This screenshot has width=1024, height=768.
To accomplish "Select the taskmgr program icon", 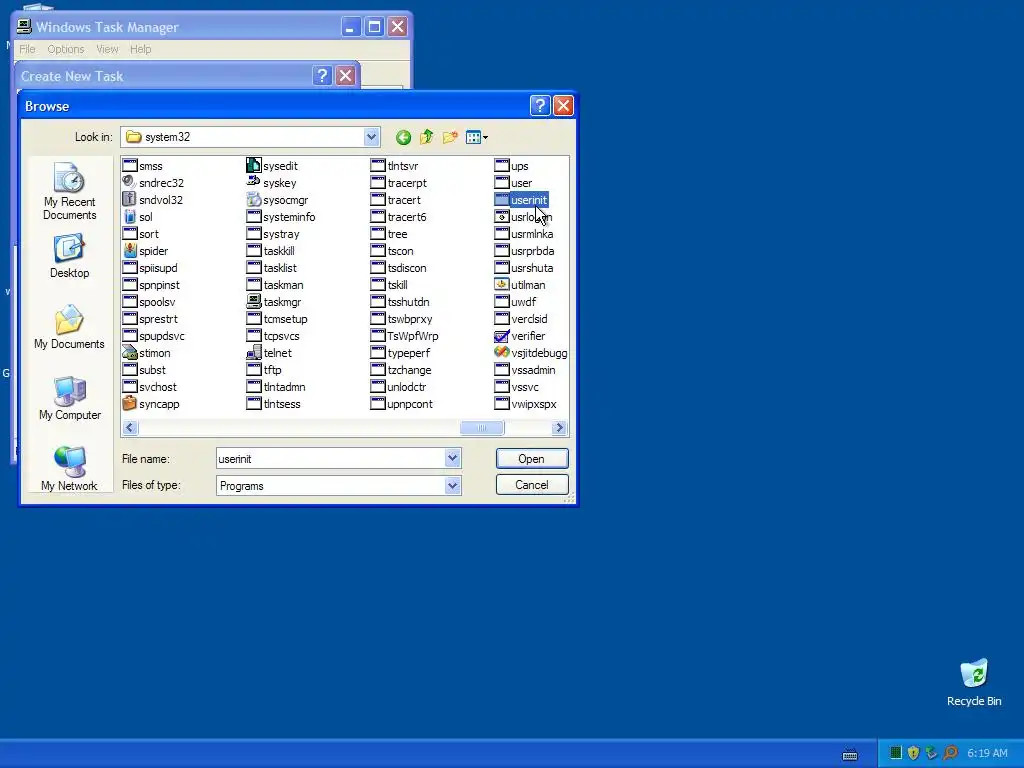I will (x=253, y=302).
